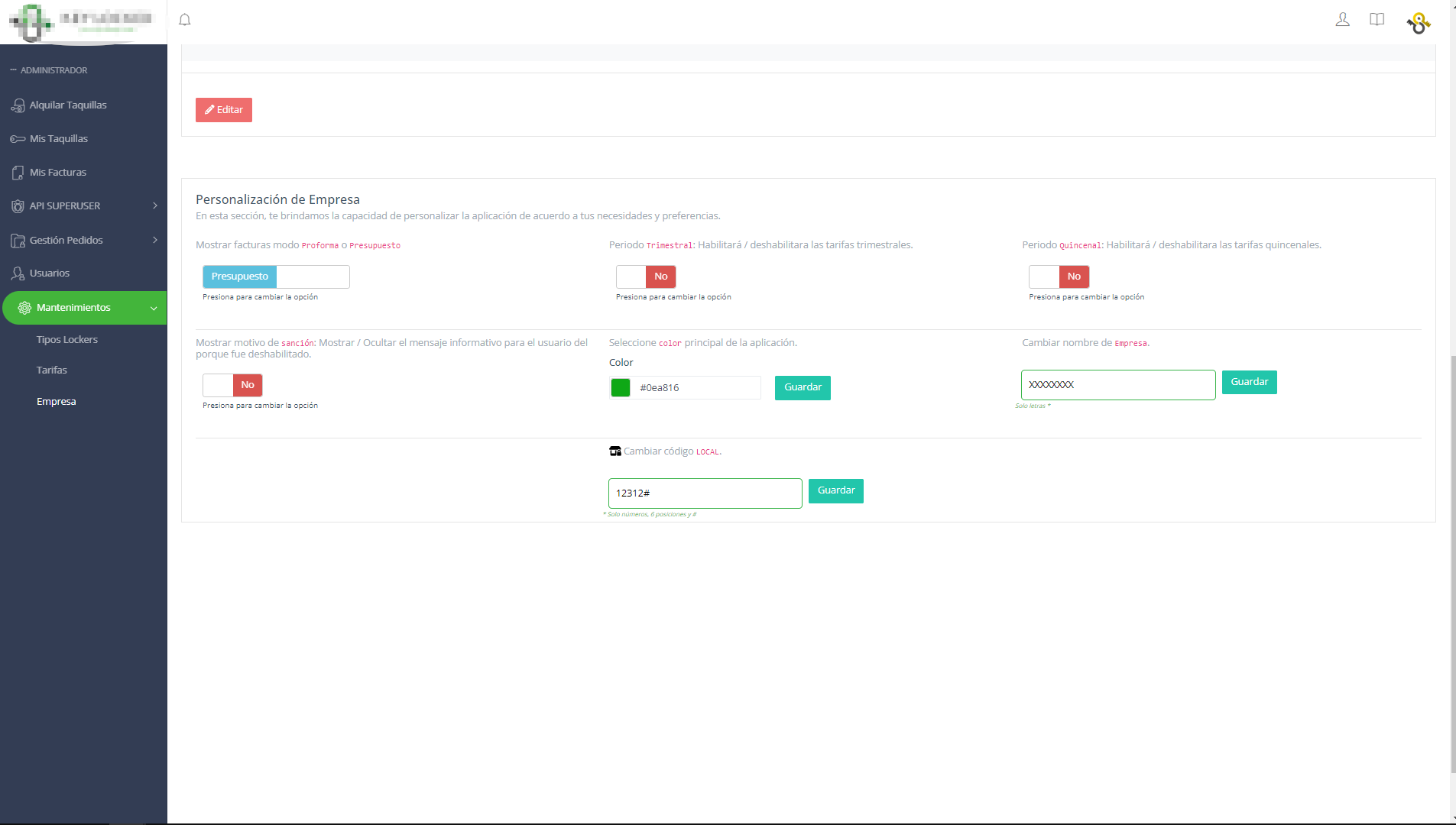Toggle the Proforma/Presupuesto invoice mode switch
The image size is (1456, 825).
pos(276,277)
